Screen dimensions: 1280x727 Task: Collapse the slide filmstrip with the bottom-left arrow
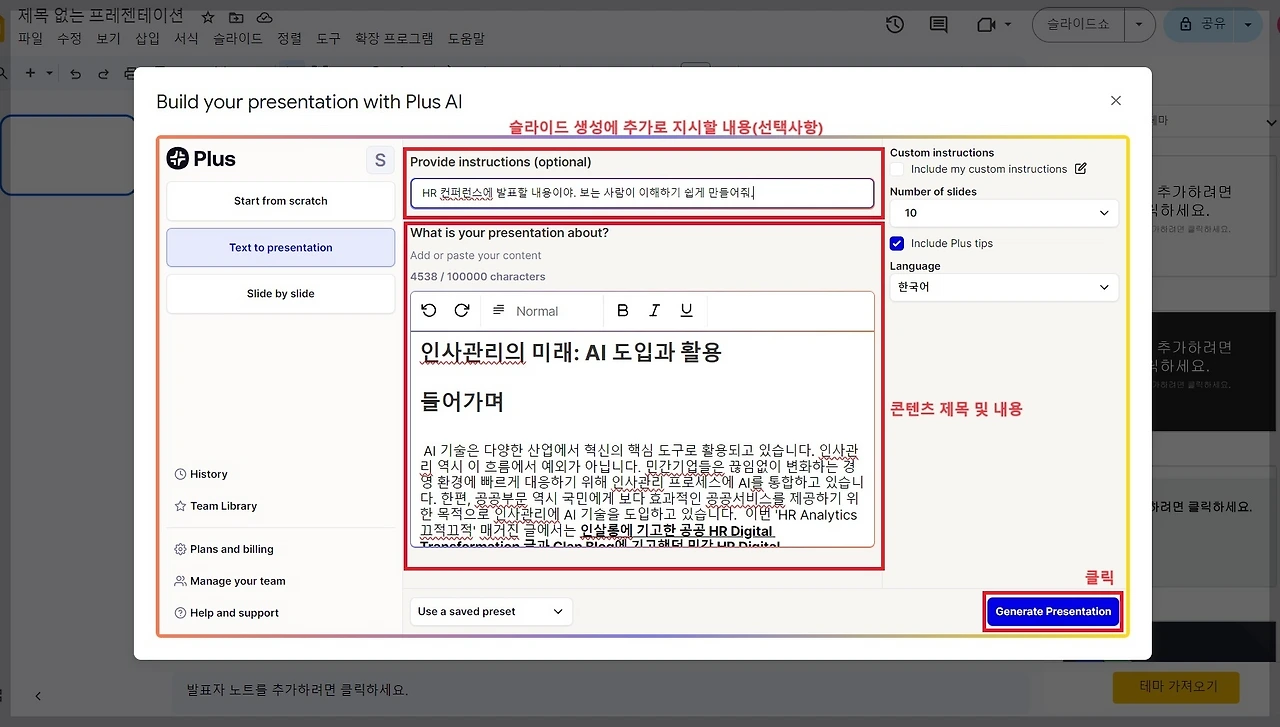tap(38, 696)
